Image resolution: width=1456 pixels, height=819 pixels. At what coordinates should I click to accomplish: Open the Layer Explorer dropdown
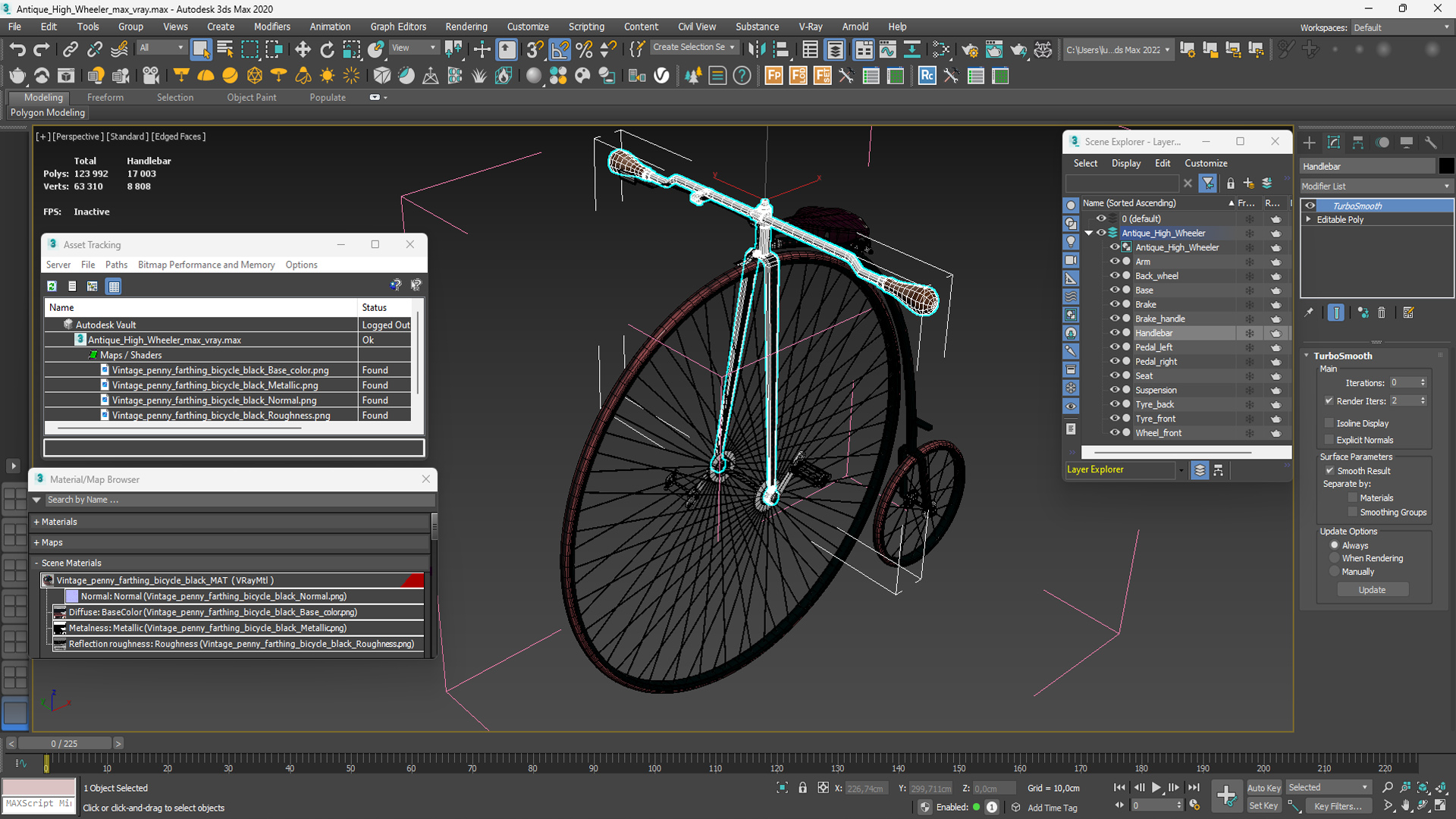(x=1181, y=470)
